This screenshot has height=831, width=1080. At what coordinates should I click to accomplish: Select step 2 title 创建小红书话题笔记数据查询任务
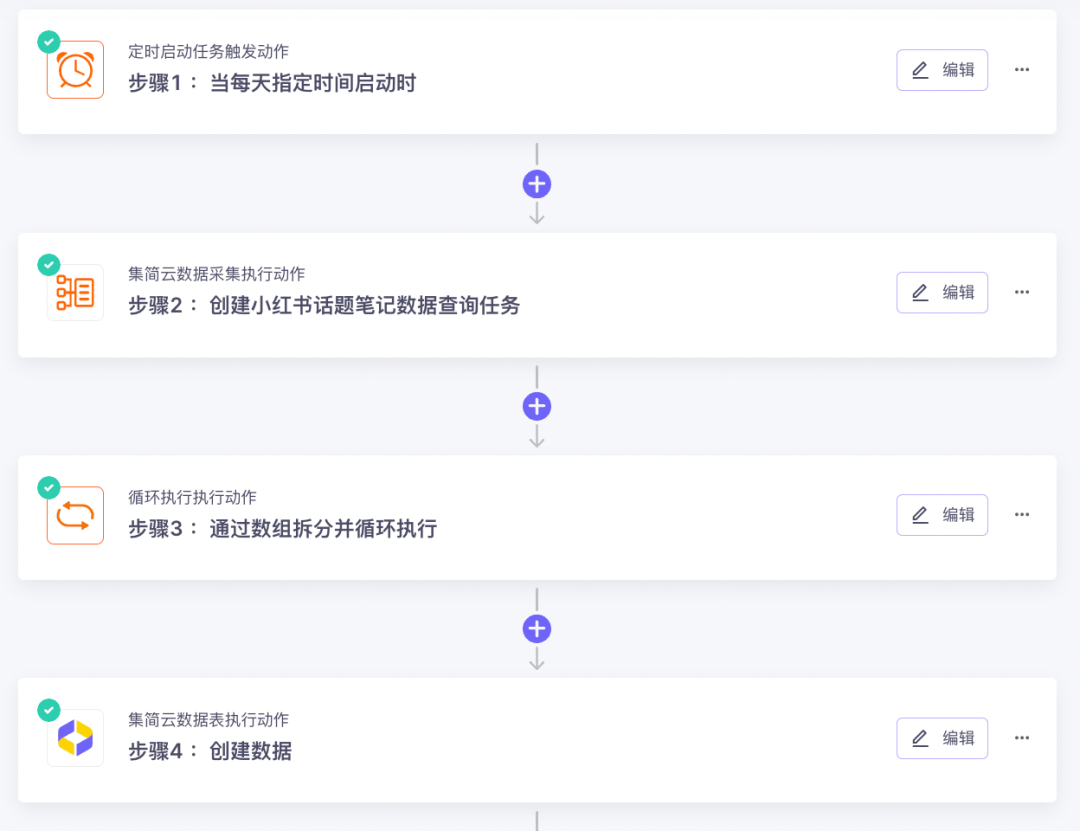[364, 305]
